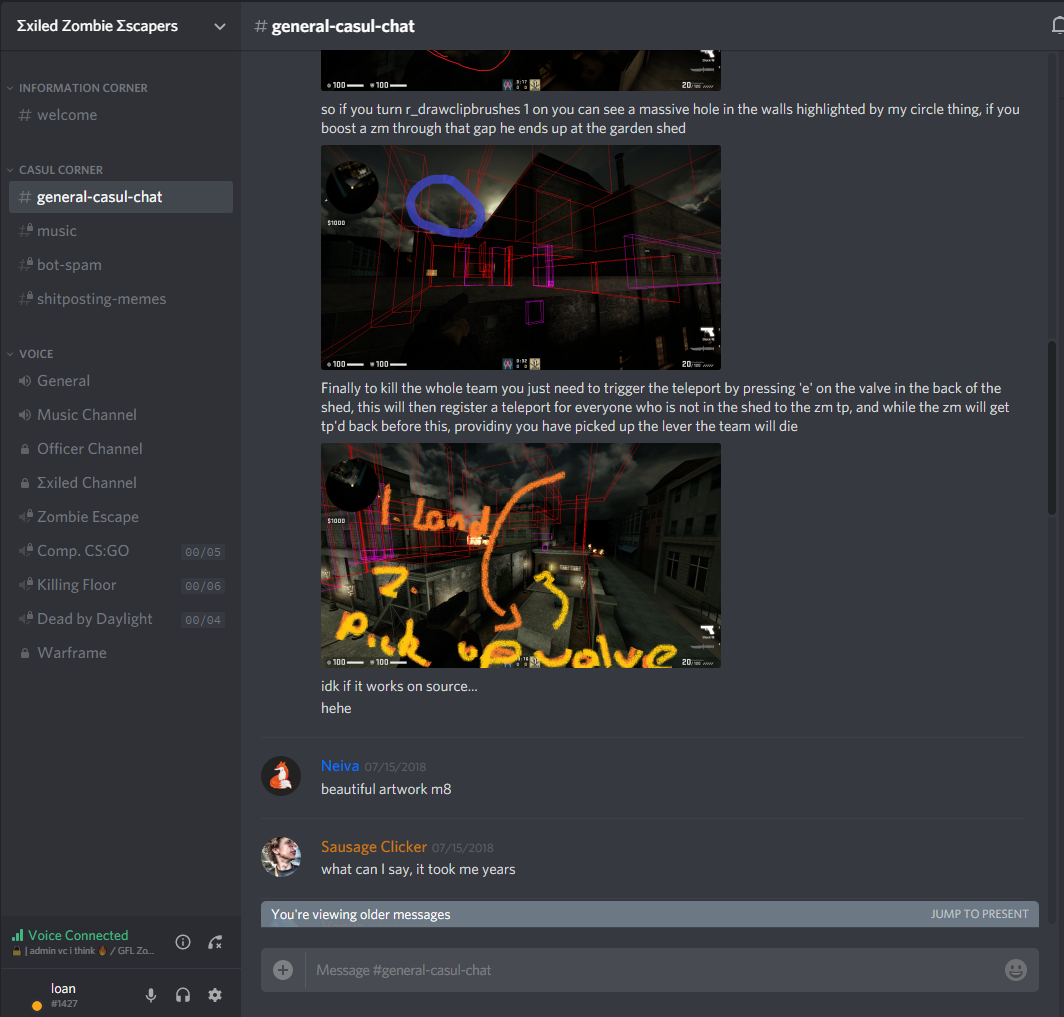Toggle headphones deafen
This screenshot has height=1017, width=1064.
183,995
